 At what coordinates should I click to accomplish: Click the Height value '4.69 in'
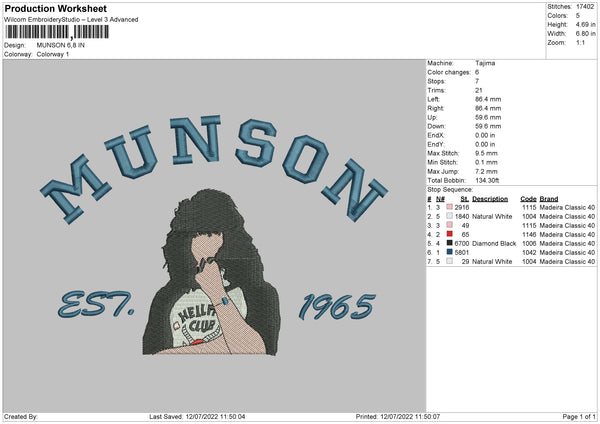click(585, 24)
